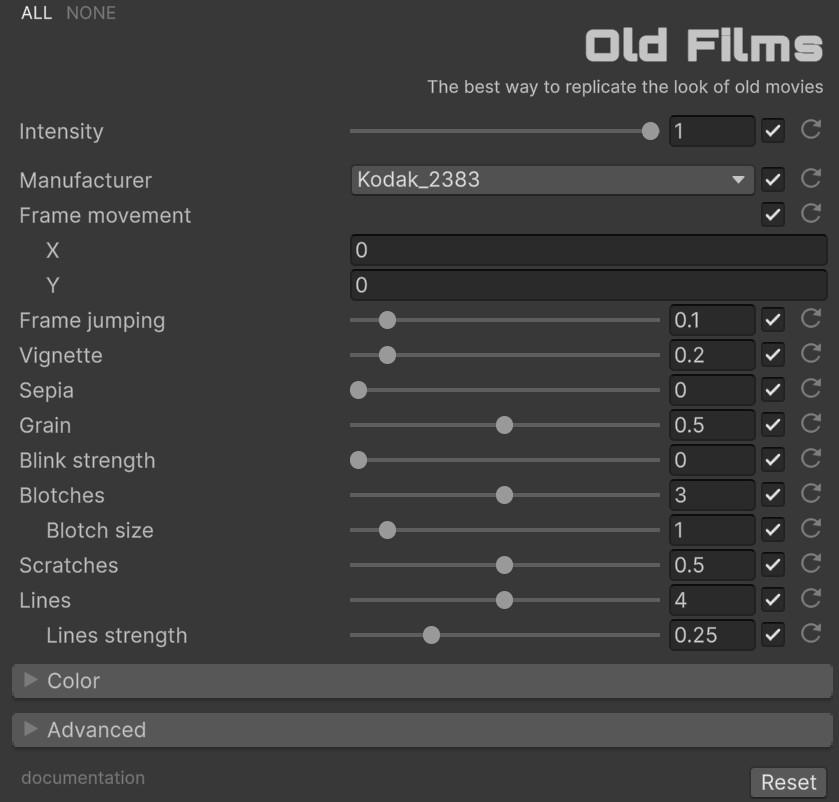The height and width of the screenshot is (802, 839).
Task: Click the Frame movement X input field
Action: point(588,250)
